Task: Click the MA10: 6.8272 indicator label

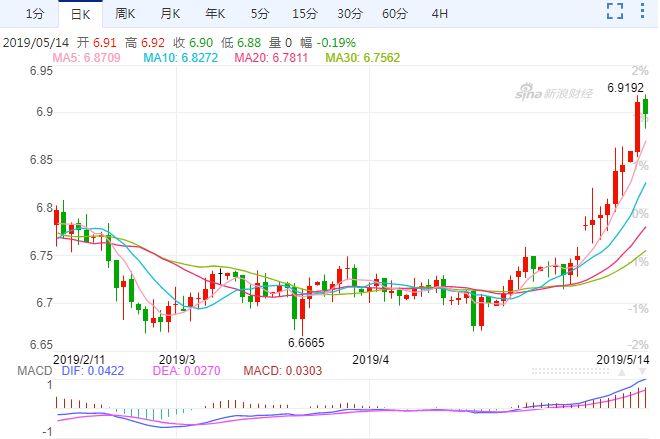Action: point(181,58)
